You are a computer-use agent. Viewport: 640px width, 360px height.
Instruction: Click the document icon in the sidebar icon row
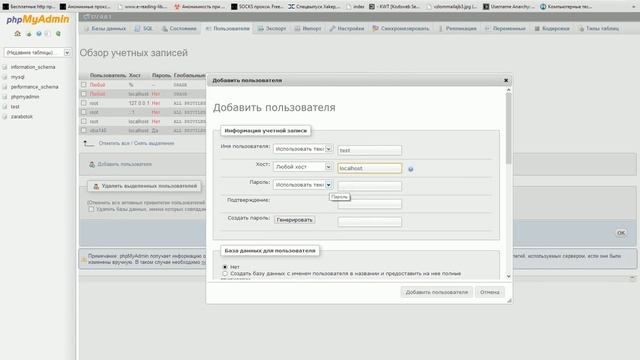pyautogui.click(x=47, y=34)
